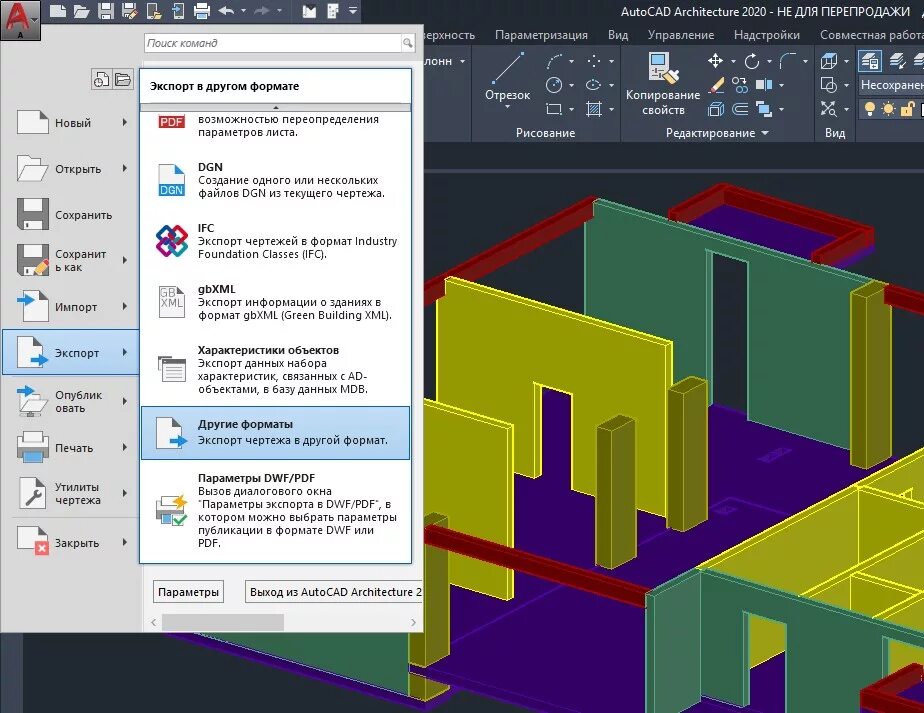Open the Undo history dropdown arrow
924x713 pixels.
pos(243,11)
